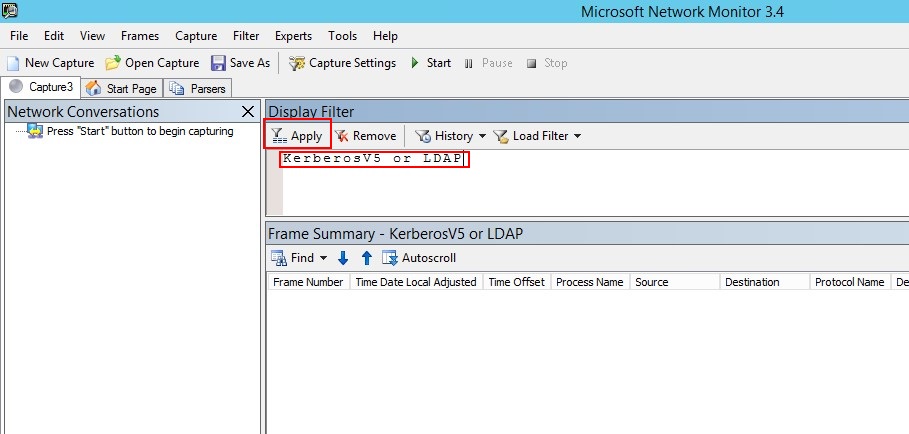Click Open Capture folder icon
The width and height of the screenshot is (909, 434).
[112, 63]
